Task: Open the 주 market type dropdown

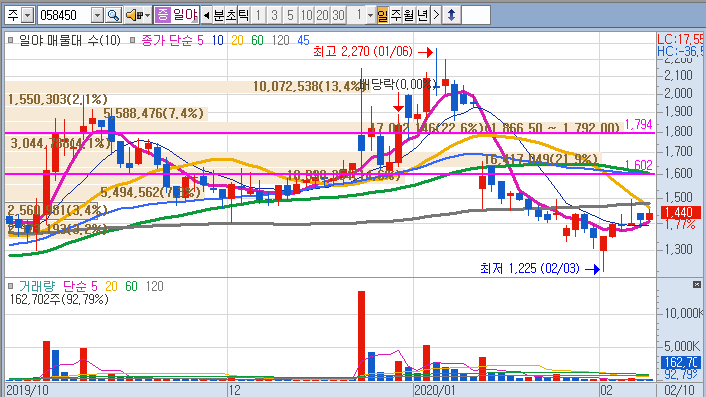Action: (27, 15)
